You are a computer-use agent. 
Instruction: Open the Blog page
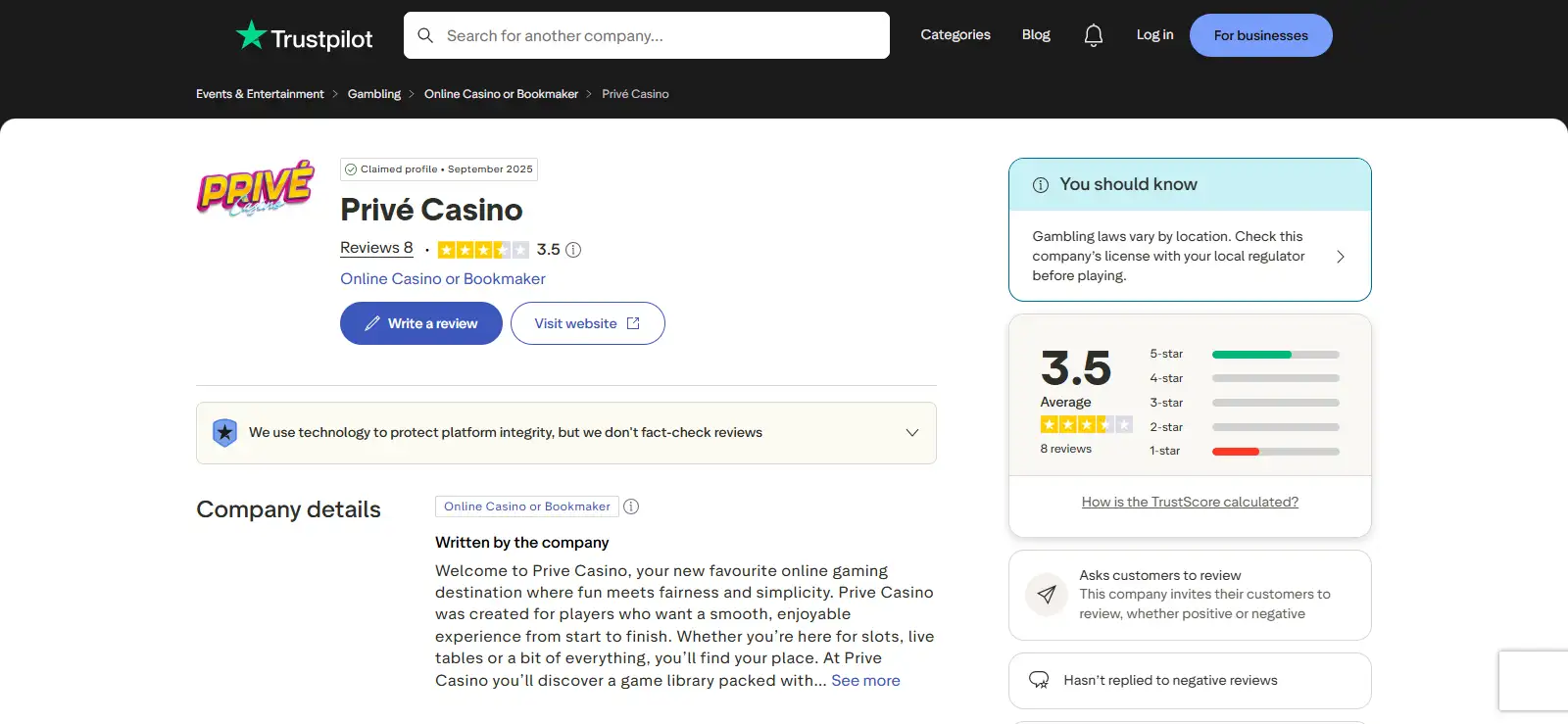click(x=1036, y=34)
